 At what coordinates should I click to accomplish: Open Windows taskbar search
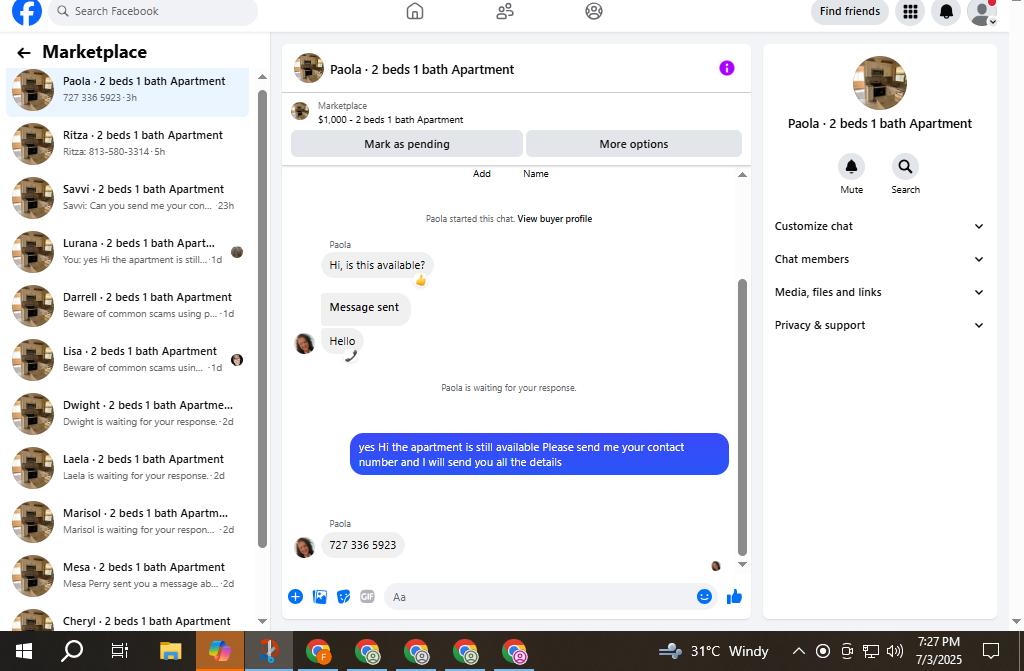pyautogui.click(x=72, y=651)
